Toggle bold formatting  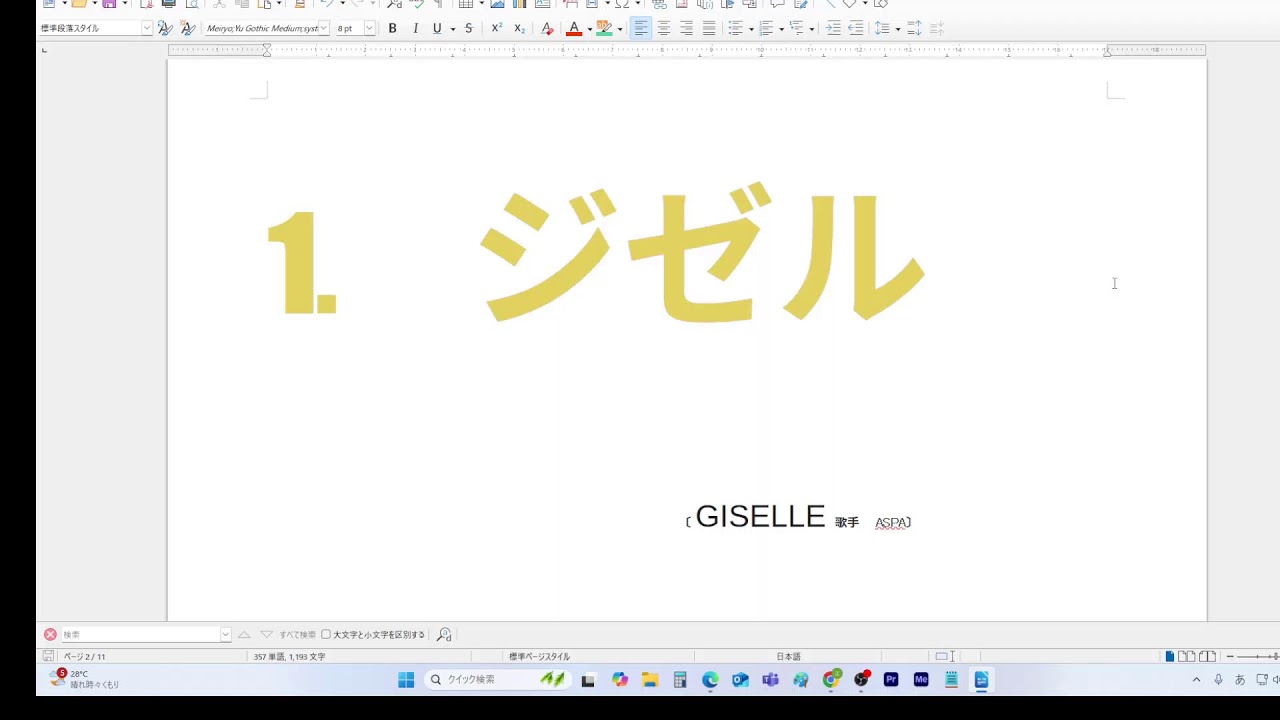[392, 28]
